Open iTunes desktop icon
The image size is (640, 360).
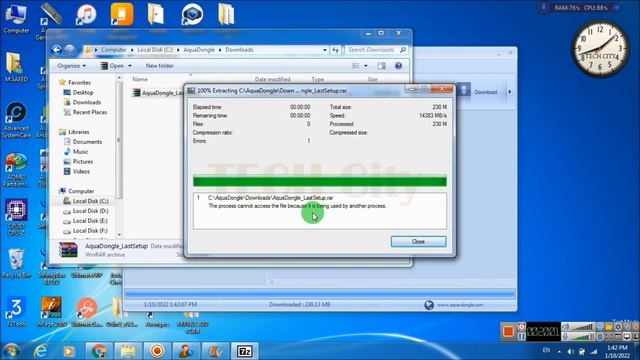87,15
